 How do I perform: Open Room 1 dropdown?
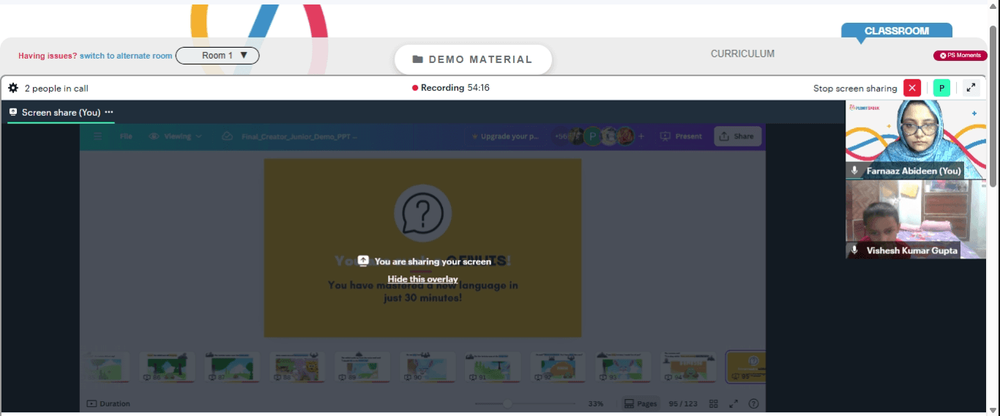pyautogui.click(x=217, y=56)
